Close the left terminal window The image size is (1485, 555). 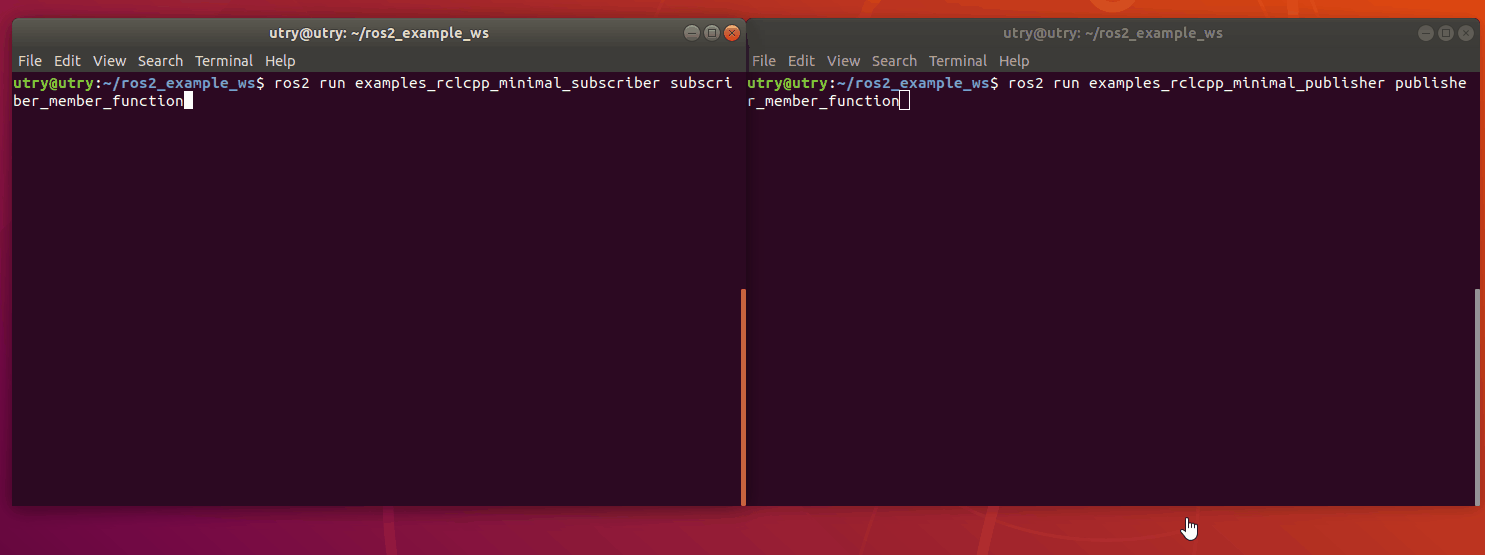[x=731, y=33]
